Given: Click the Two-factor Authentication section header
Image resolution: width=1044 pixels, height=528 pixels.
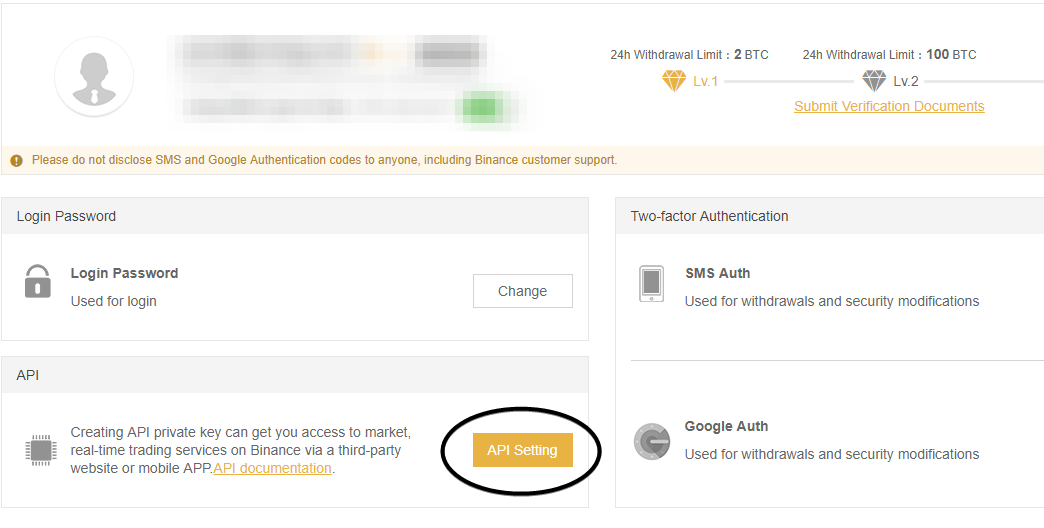Looking at the screenshot, I should pyautogui.click(x=830, y=216).
